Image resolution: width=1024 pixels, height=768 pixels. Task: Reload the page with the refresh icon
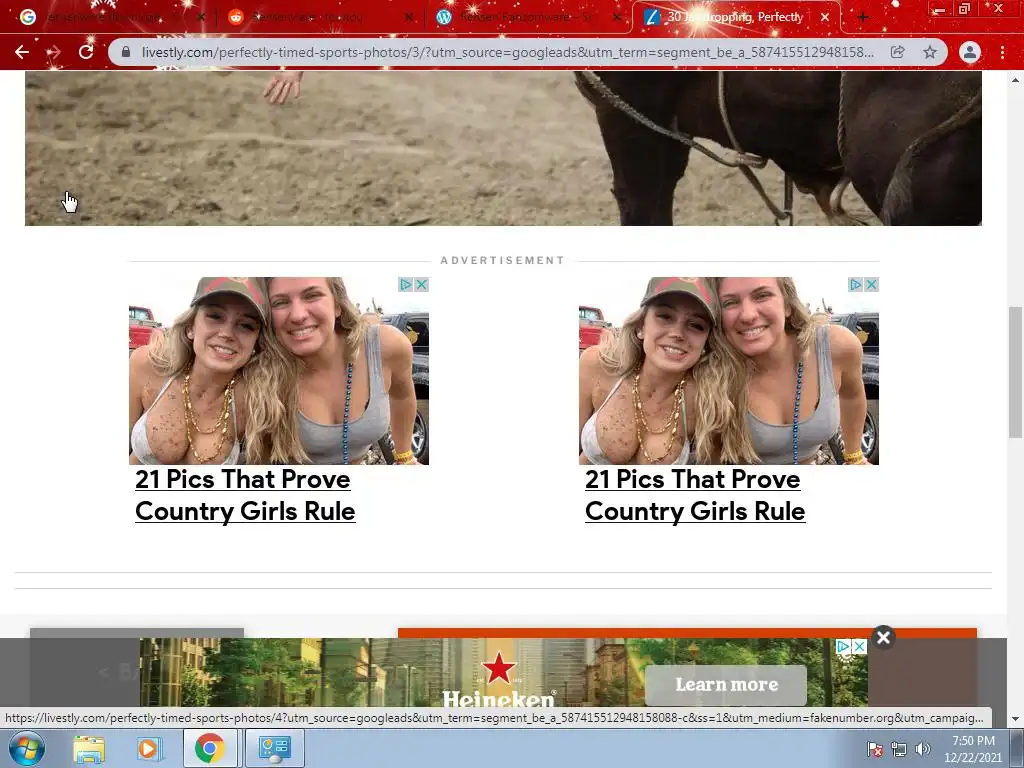[86, 52]
